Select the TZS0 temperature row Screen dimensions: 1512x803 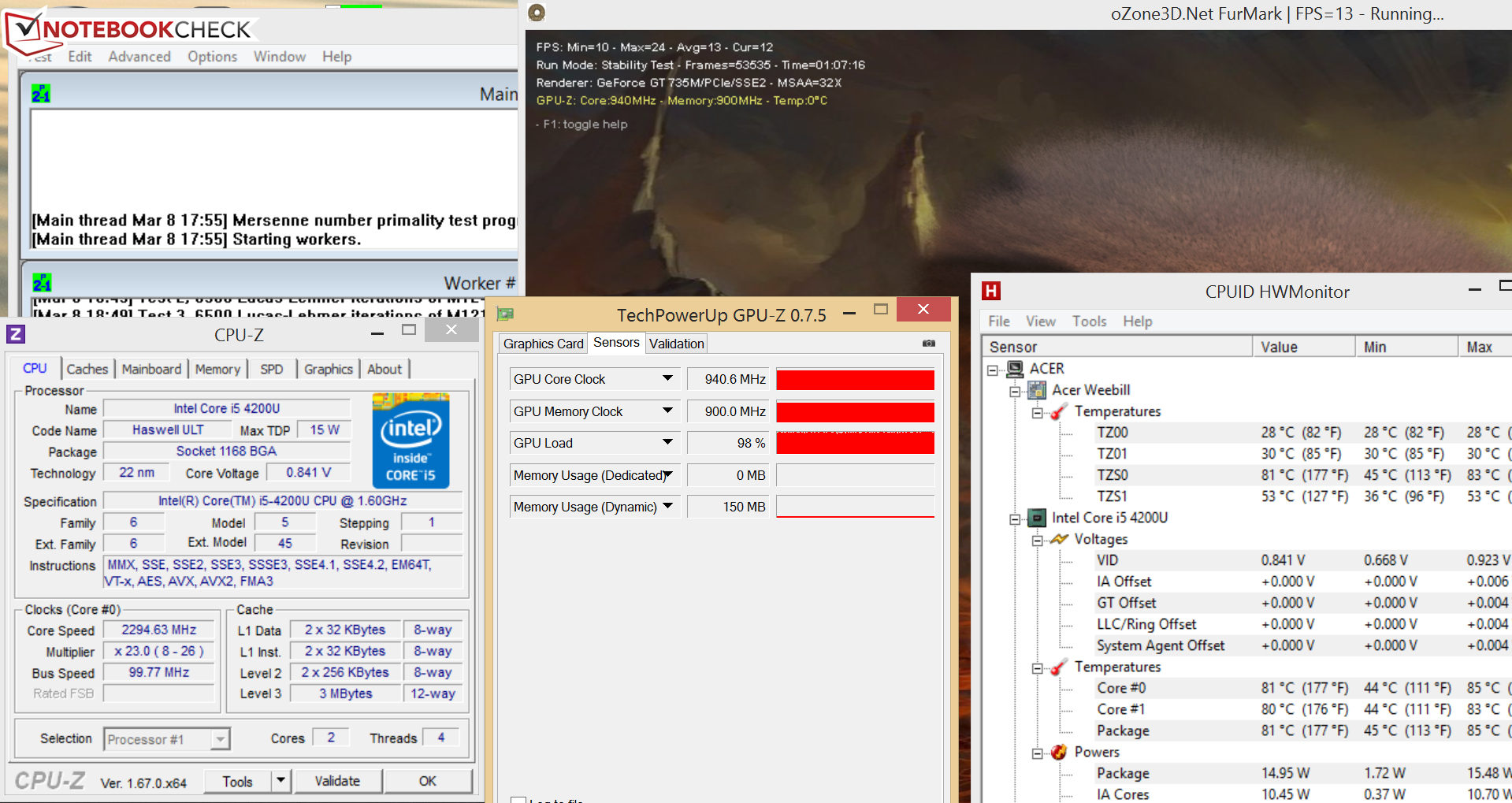pyautogui.click(x=1303, y=475)
